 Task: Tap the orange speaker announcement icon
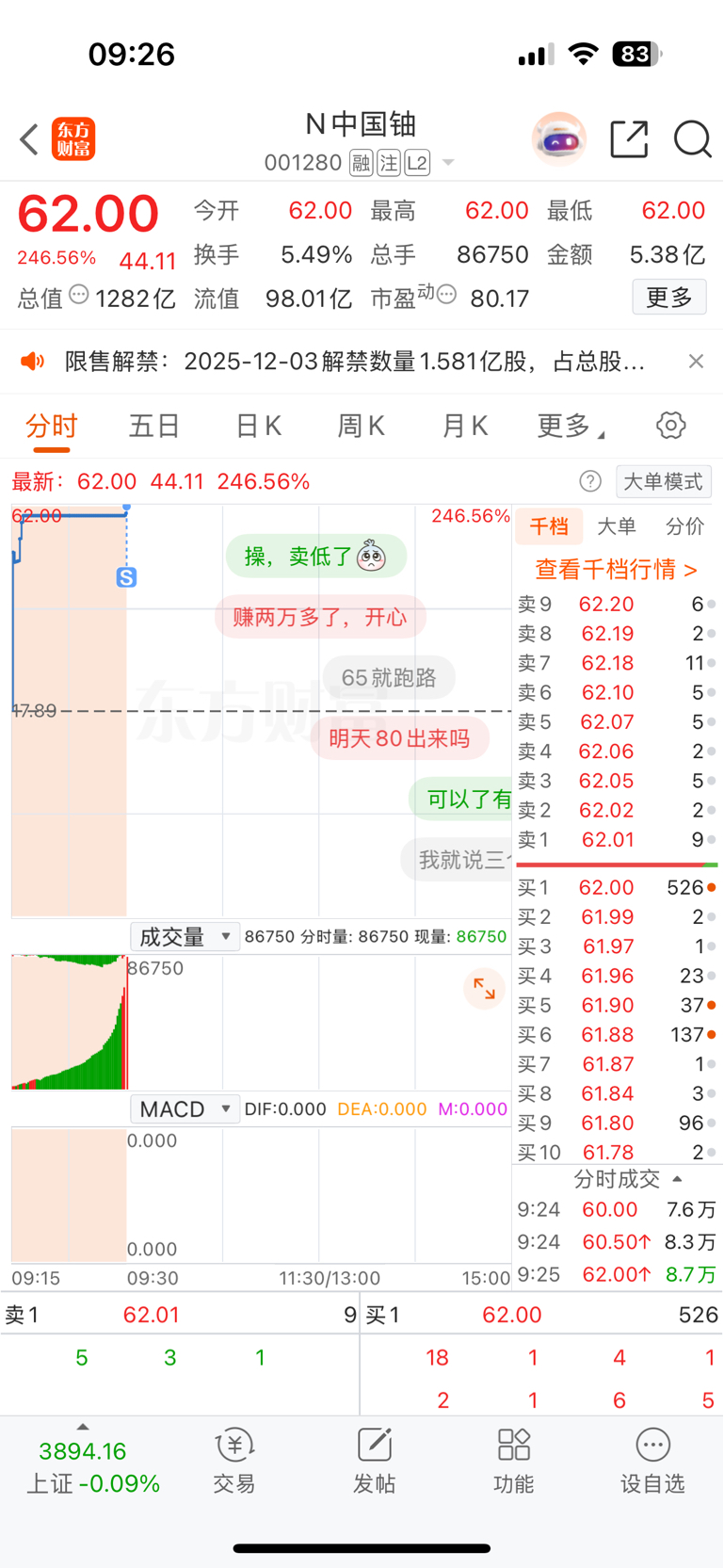pyautogui.click(x=33, y=362)
